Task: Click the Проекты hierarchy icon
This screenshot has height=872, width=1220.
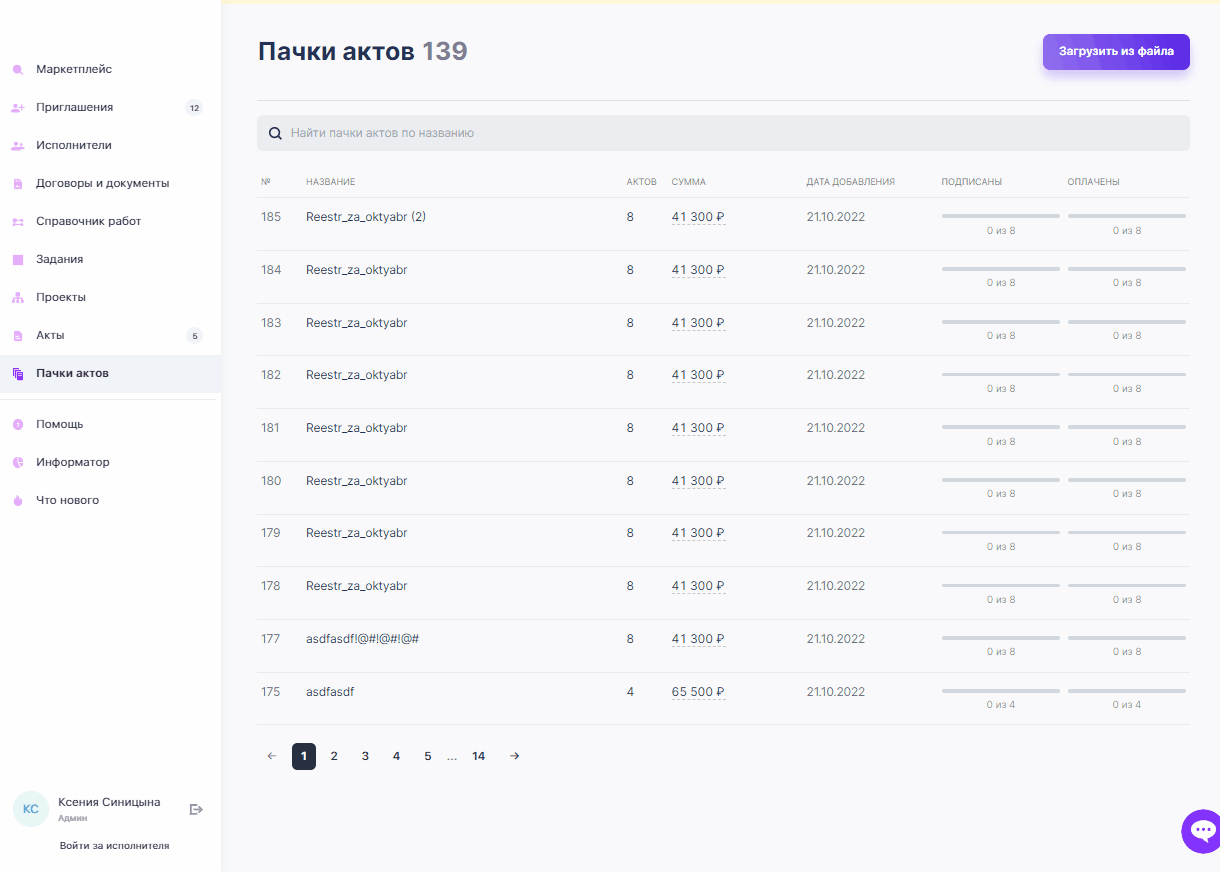Action: coord(17,298)
